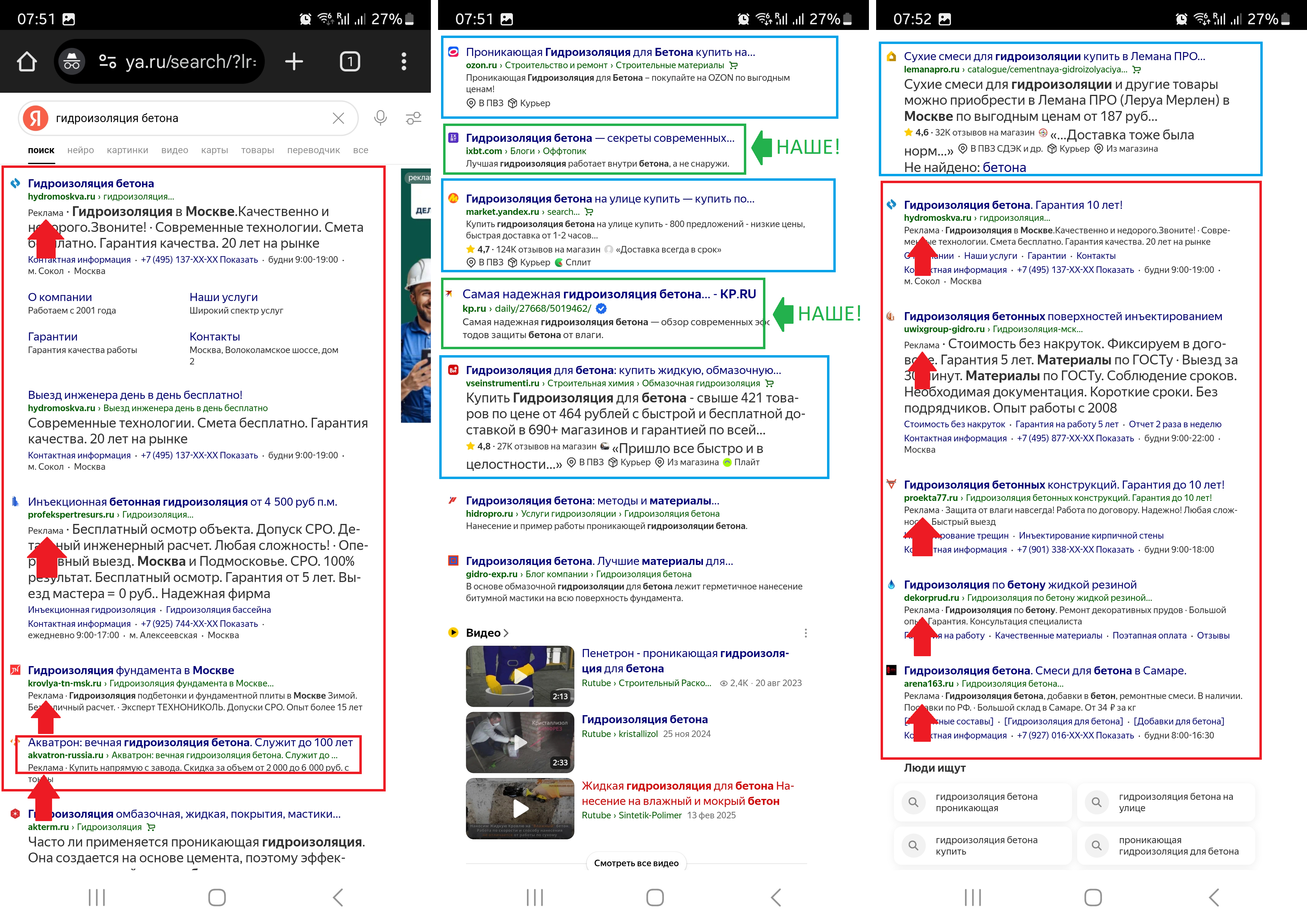The image size is (1307, 924).
Task: Open gidro-exp.ru Лучшие материалы result
Action: (x=599, y=561)
